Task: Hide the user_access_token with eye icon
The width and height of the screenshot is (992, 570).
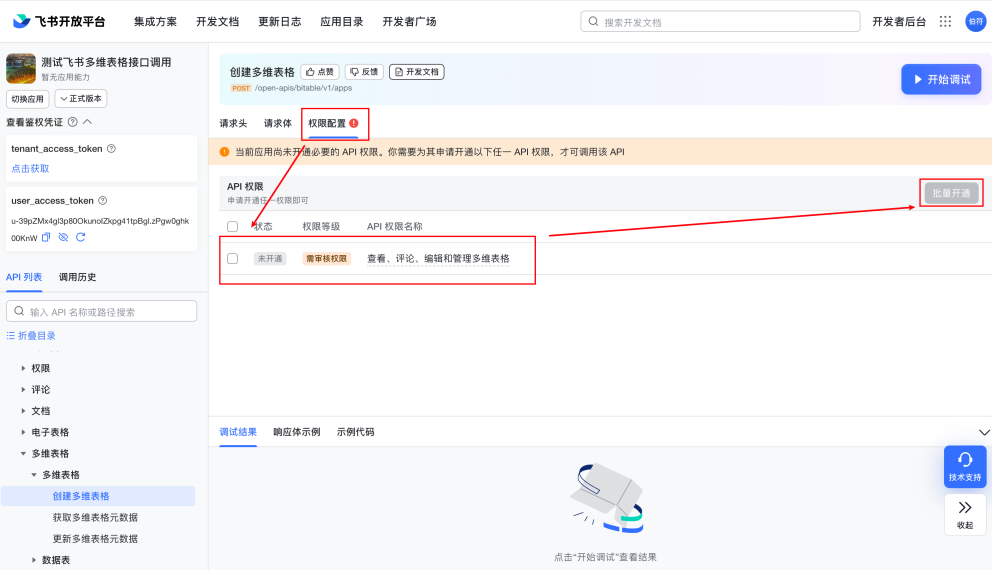Action: (x=63, y=237)
